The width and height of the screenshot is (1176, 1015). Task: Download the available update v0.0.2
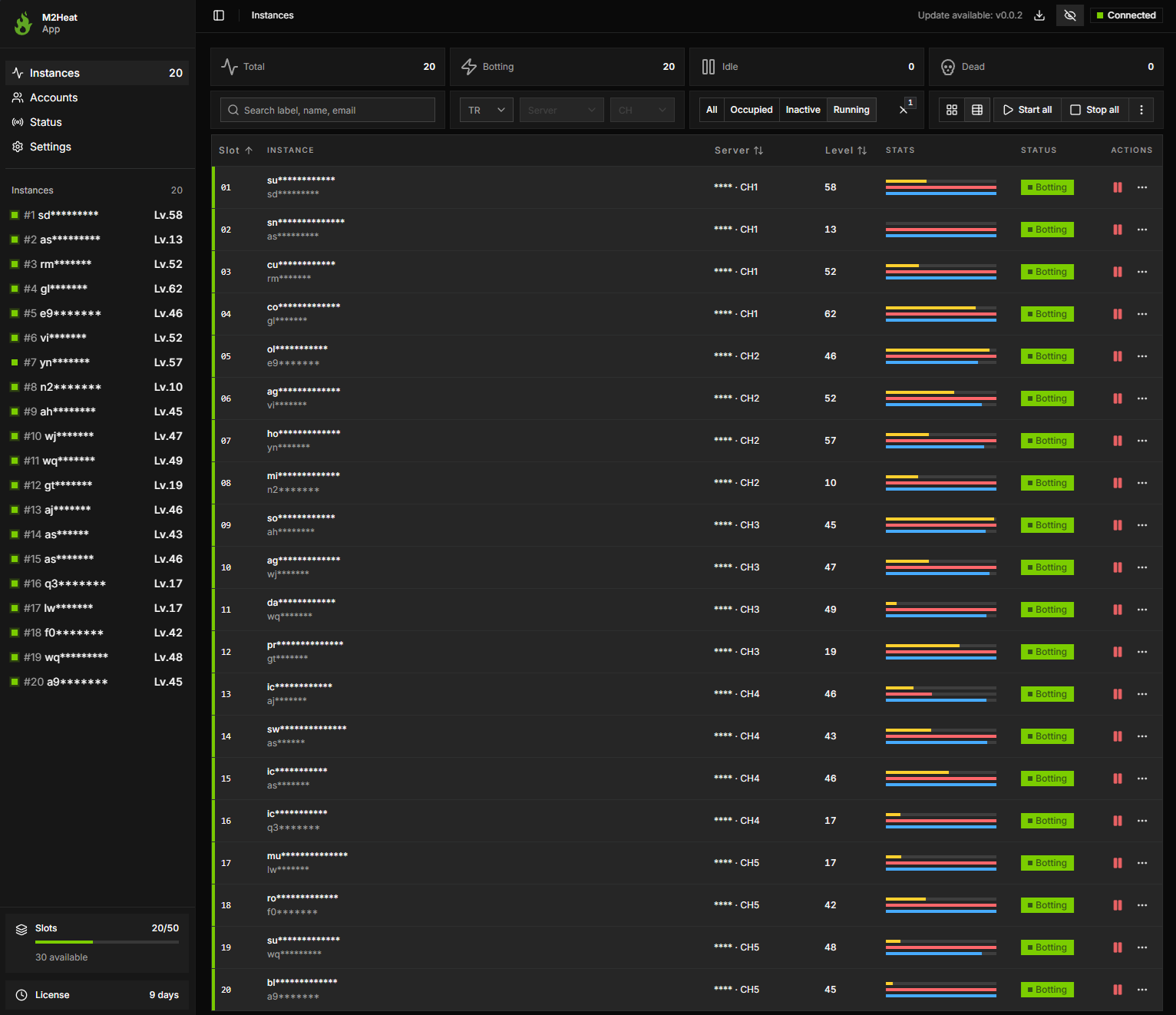(x=1039, y=15)
